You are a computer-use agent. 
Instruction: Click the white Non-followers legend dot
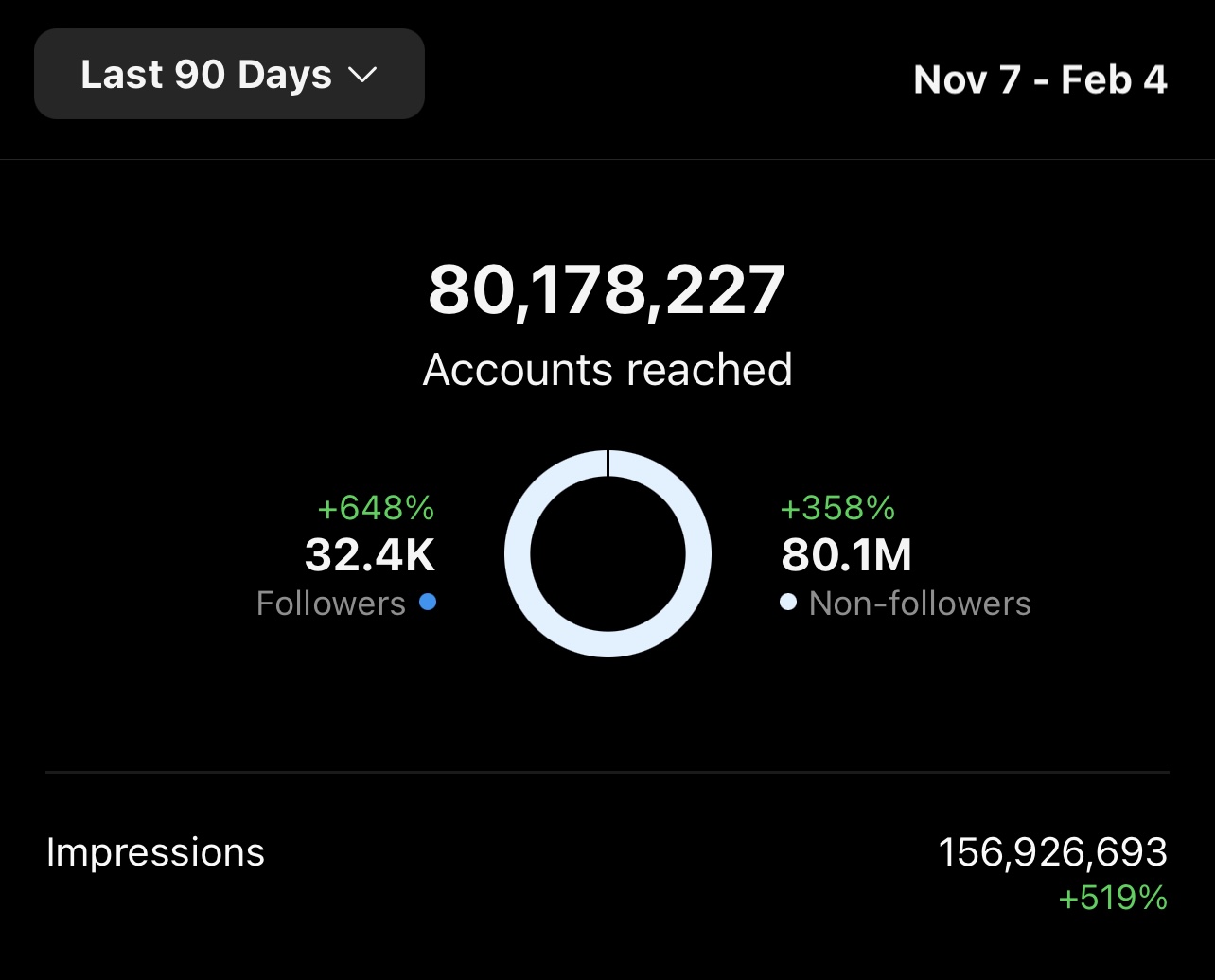pos(788,603)
